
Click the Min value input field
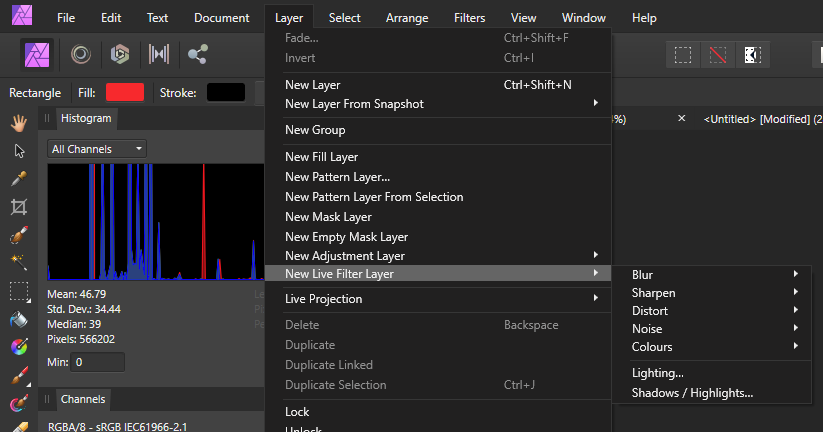[98, 362]
